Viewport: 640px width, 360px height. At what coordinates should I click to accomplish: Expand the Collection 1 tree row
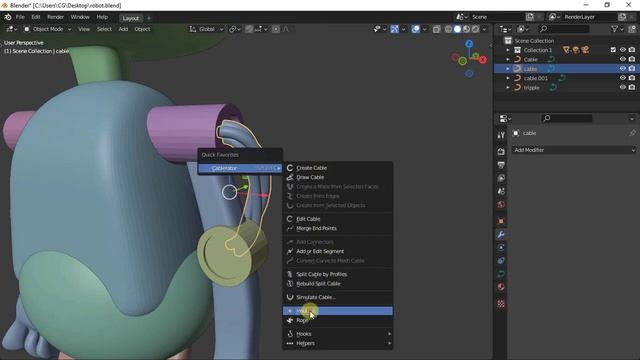tap(508, 50)
